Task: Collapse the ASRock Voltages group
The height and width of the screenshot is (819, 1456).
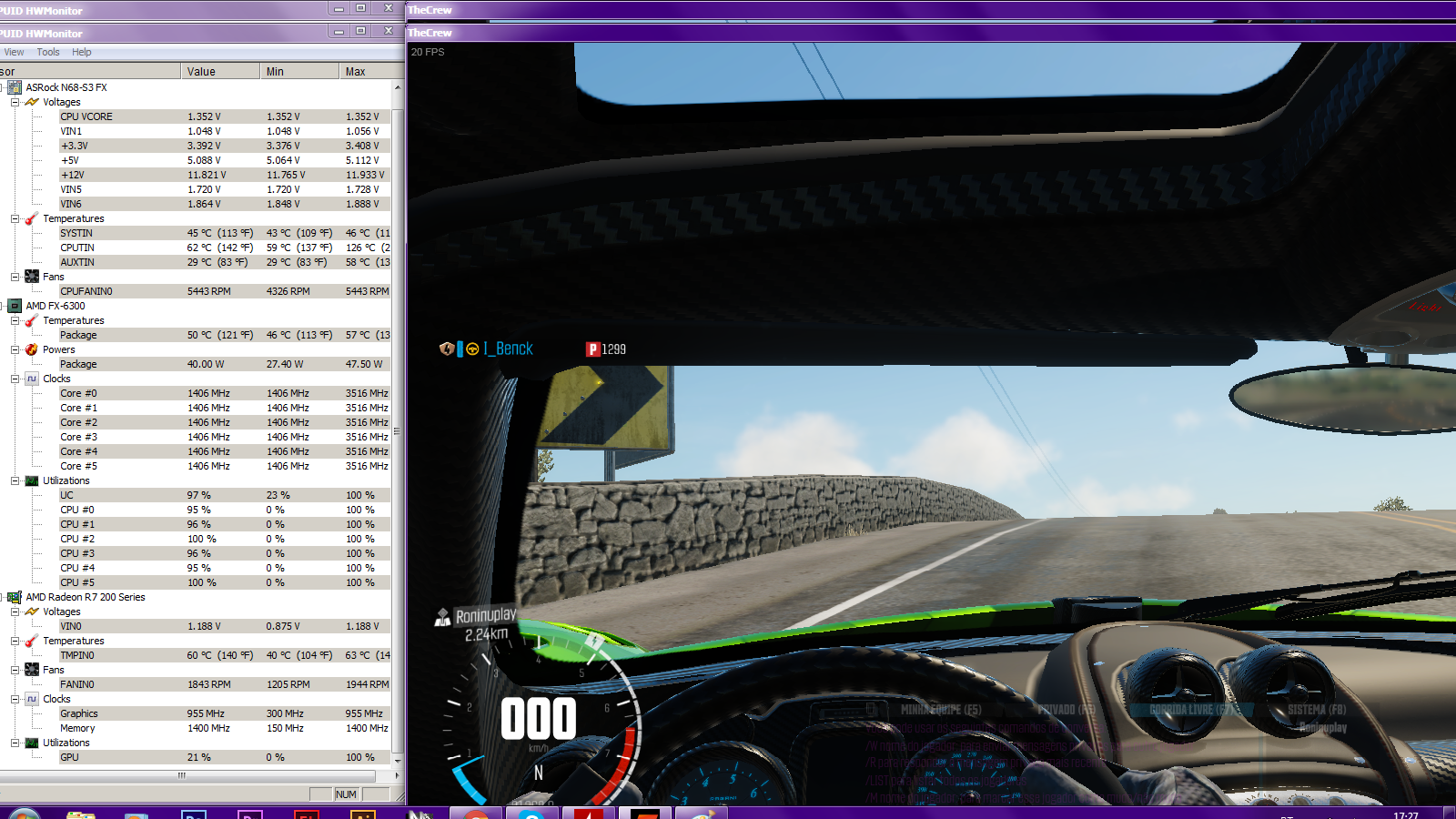Action: pyautogui.click(x=15, y=102)
